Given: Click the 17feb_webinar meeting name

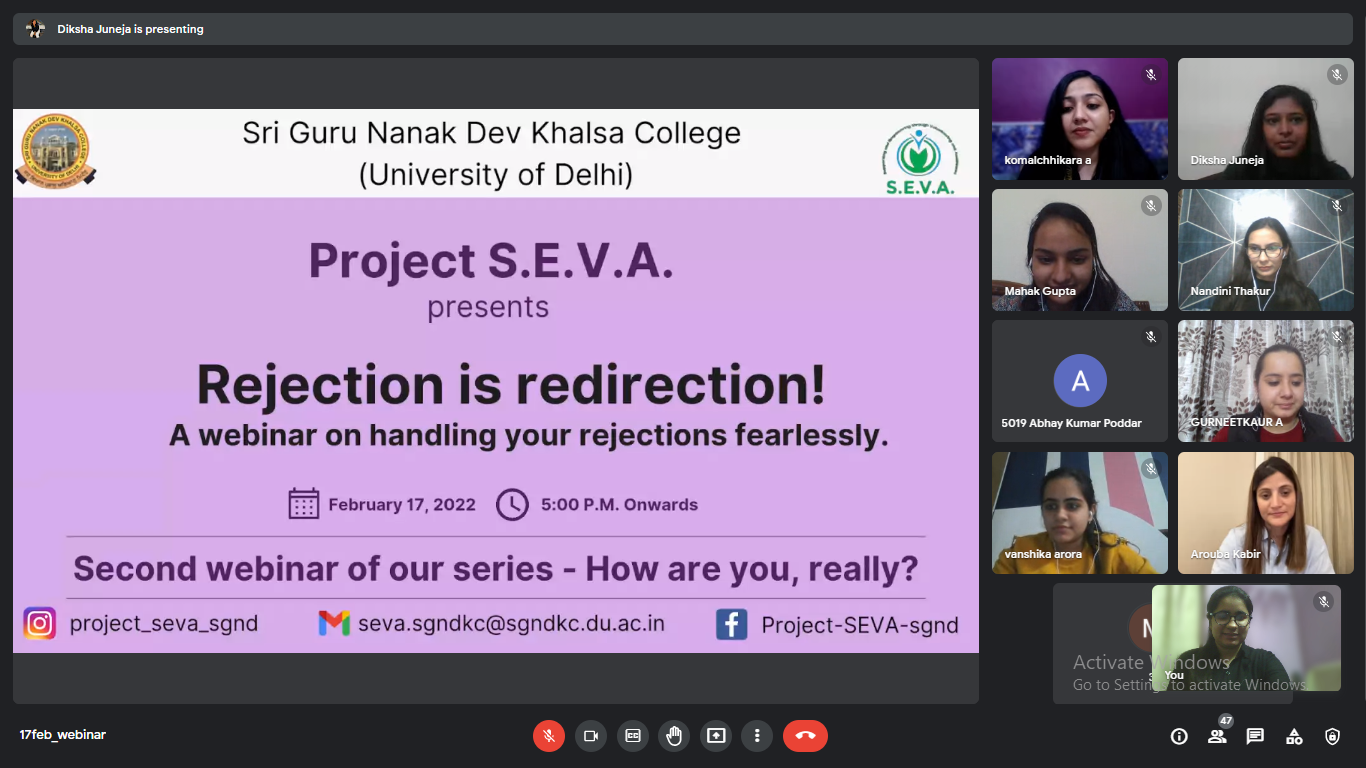Looking at the screenshot, I should point(62,735).
